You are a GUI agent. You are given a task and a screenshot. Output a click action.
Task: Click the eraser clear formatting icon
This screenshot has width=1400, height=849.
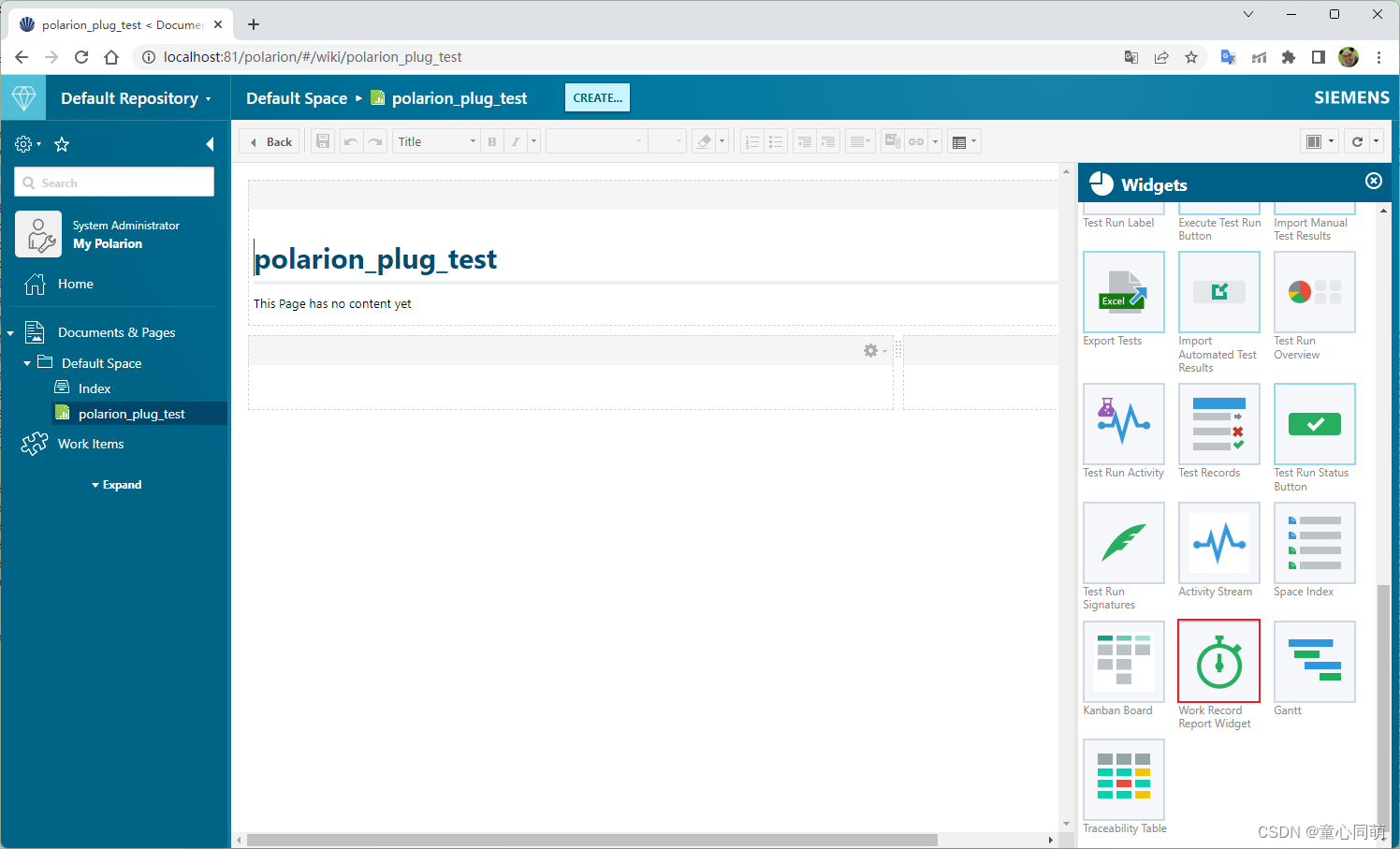[x=704, y=142]
